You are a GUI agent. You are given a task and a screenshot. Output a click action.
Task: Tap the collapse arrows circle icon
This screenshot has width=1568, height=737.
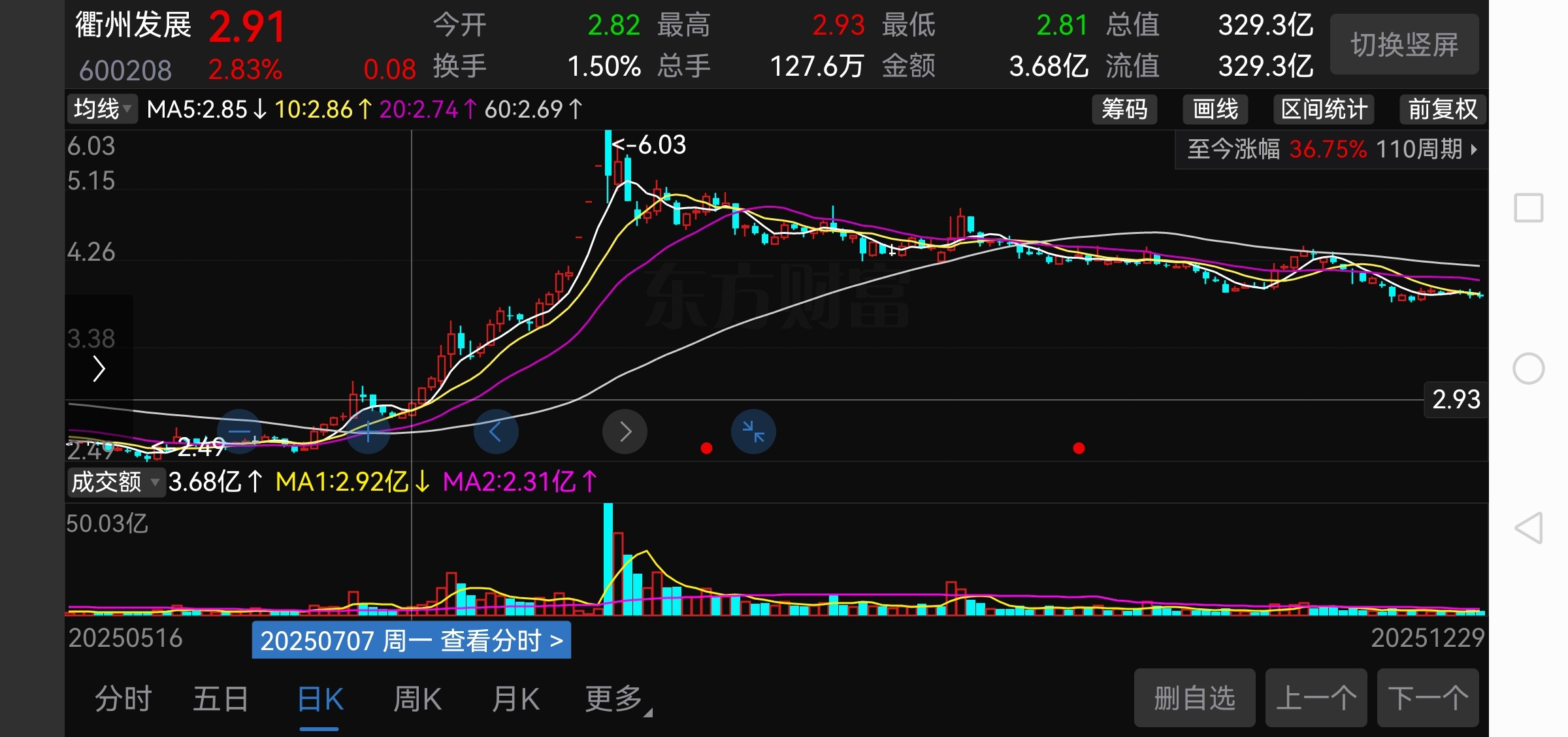753,431
